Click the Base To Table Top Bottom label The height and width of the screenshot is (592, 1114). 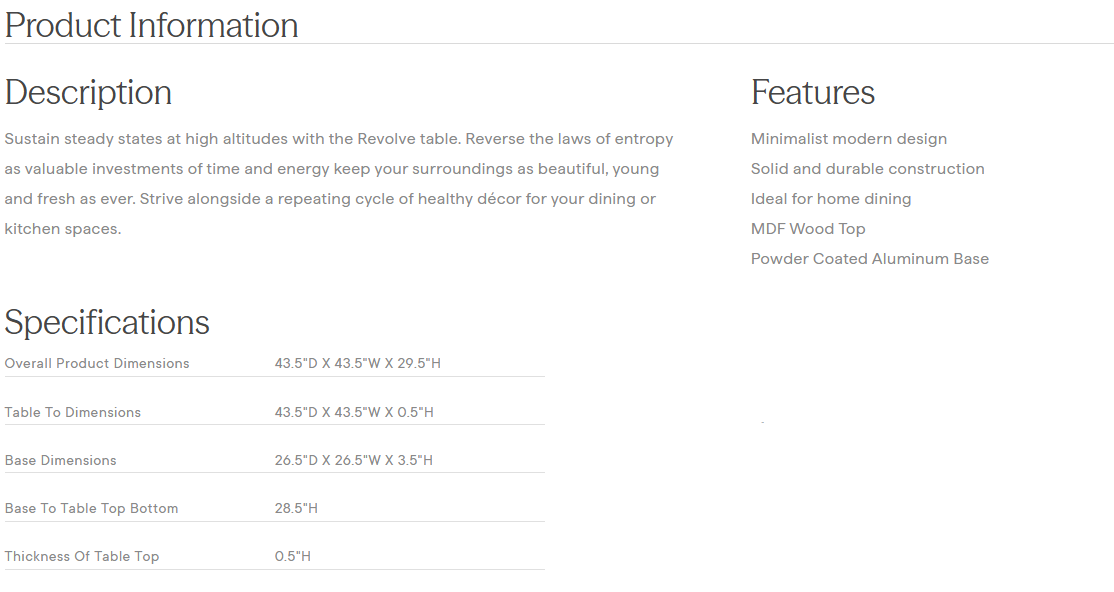(91, 508)
